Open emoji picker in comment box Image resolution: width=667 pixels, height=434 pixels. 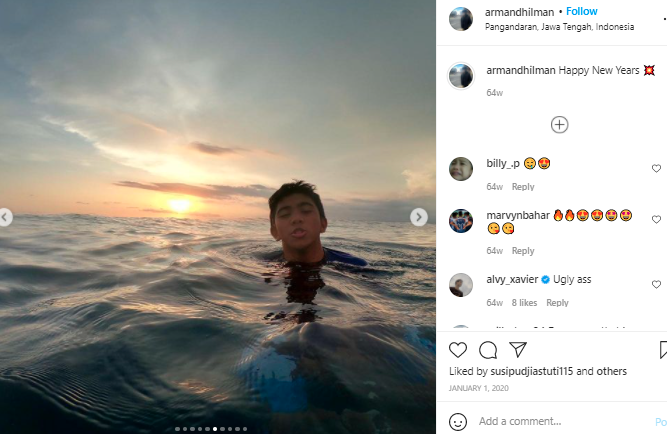[458, 421]
